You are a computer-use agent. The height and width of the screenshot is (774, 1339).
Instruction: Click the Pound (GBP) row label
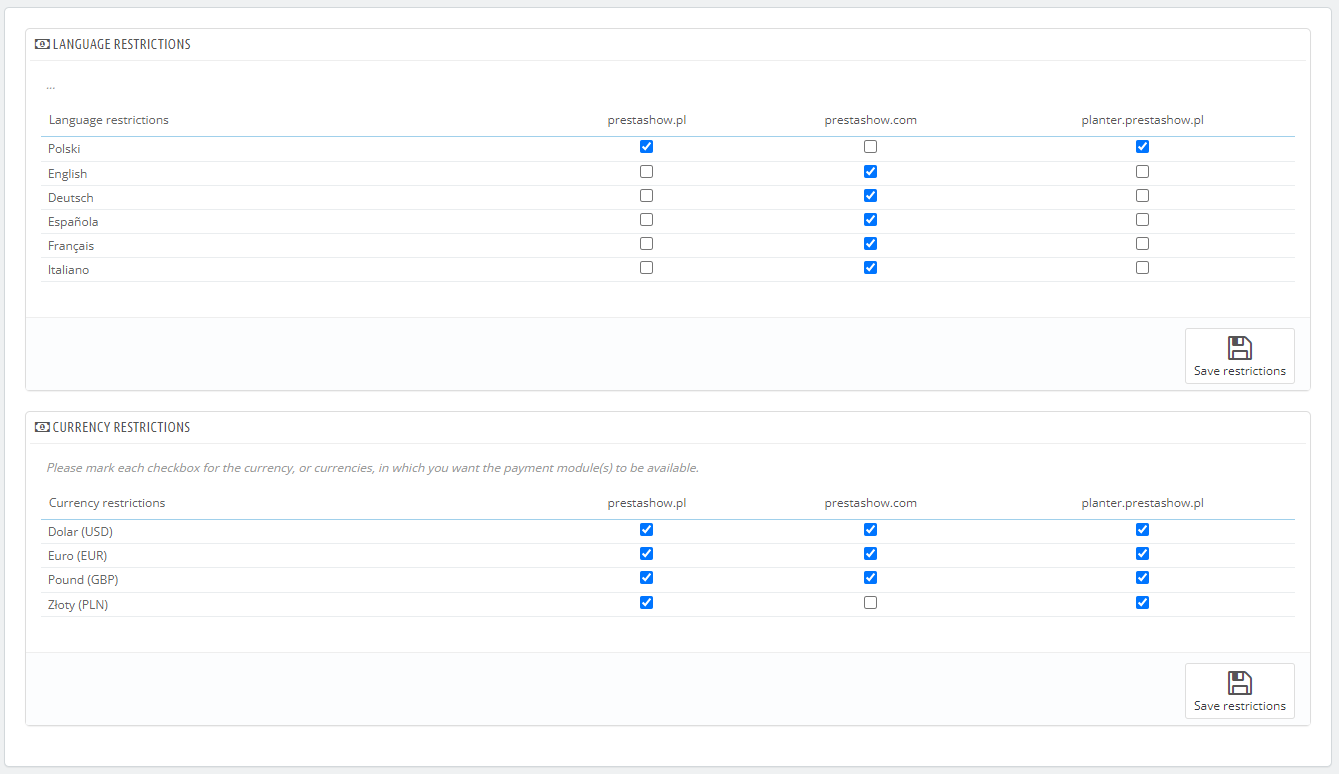coord(83,580)
